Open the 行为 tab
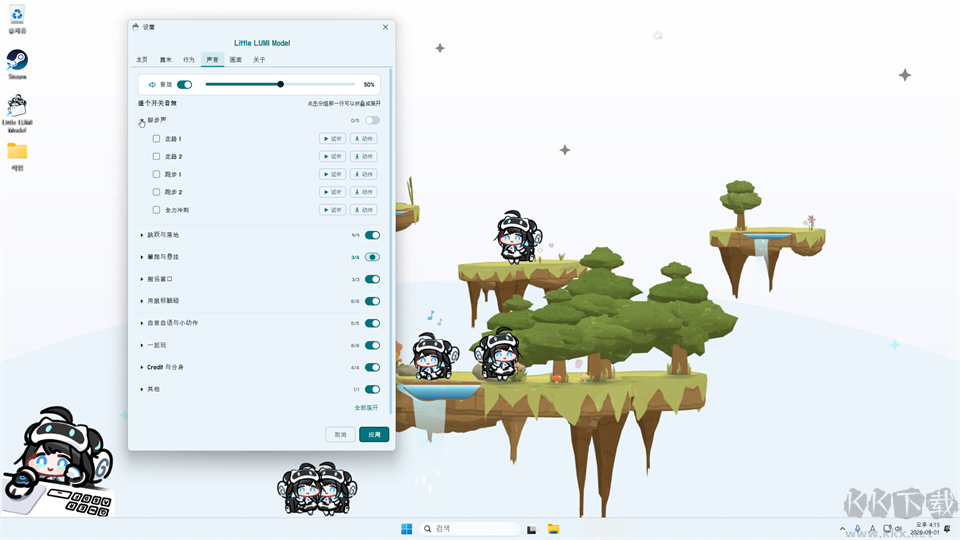Image resolution: width=960 pixels, height=540 pixels. coord(189,60)
